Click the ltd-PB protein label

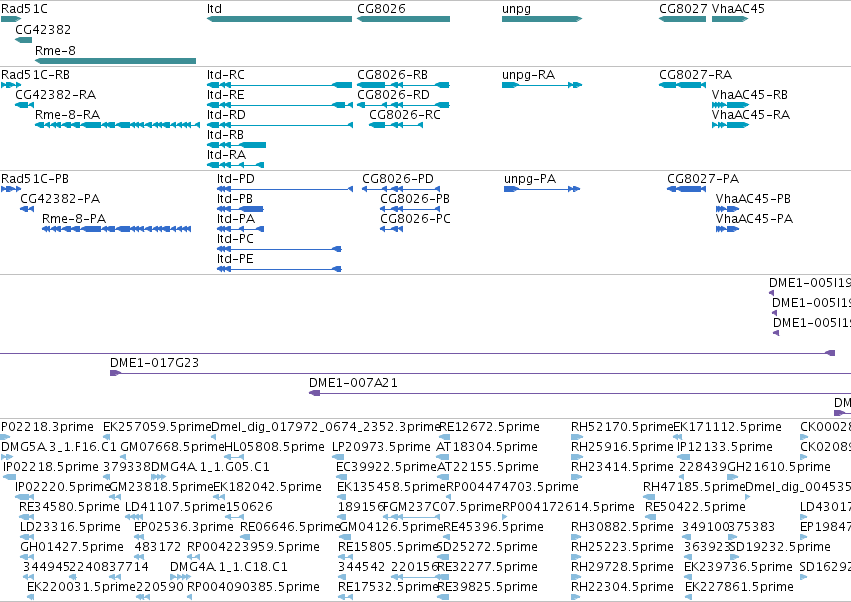(235, 199)
